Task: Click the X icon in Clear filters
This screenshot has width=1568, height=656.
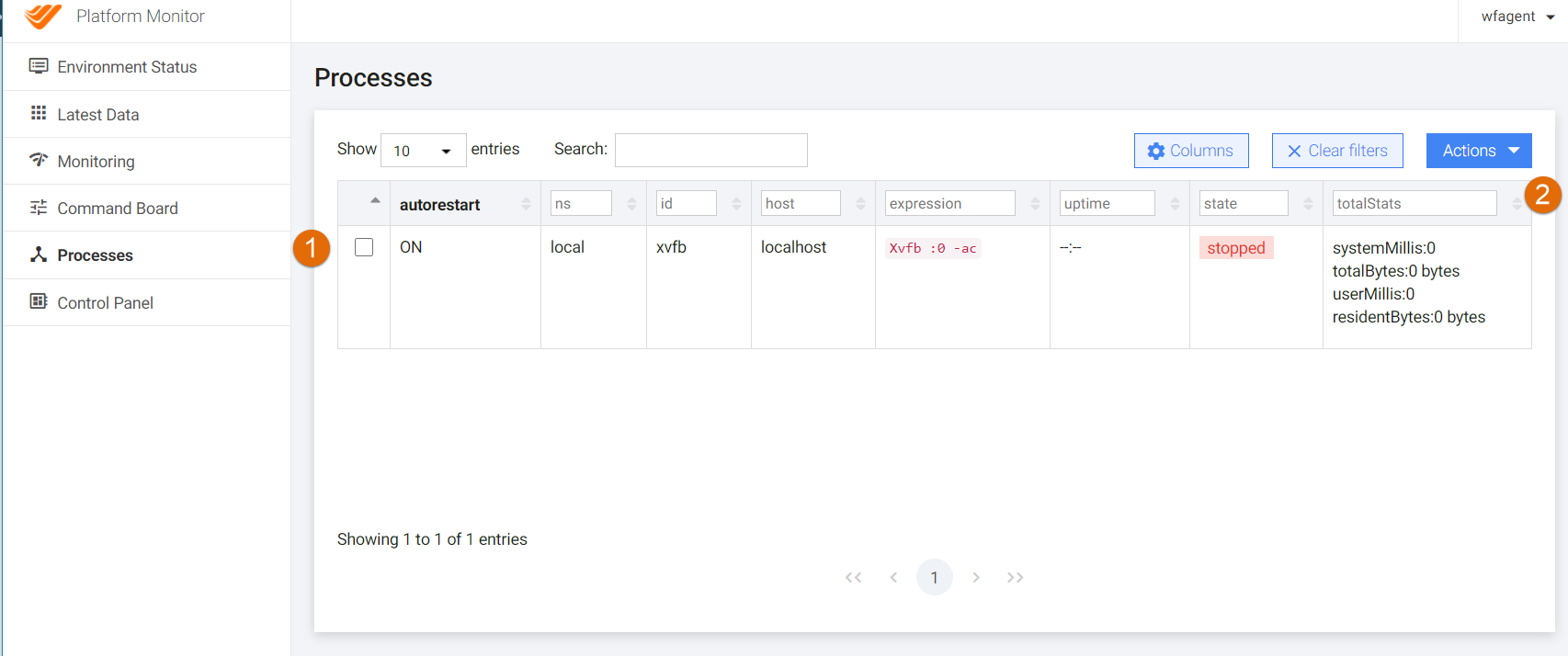Action: point(1294,151)
